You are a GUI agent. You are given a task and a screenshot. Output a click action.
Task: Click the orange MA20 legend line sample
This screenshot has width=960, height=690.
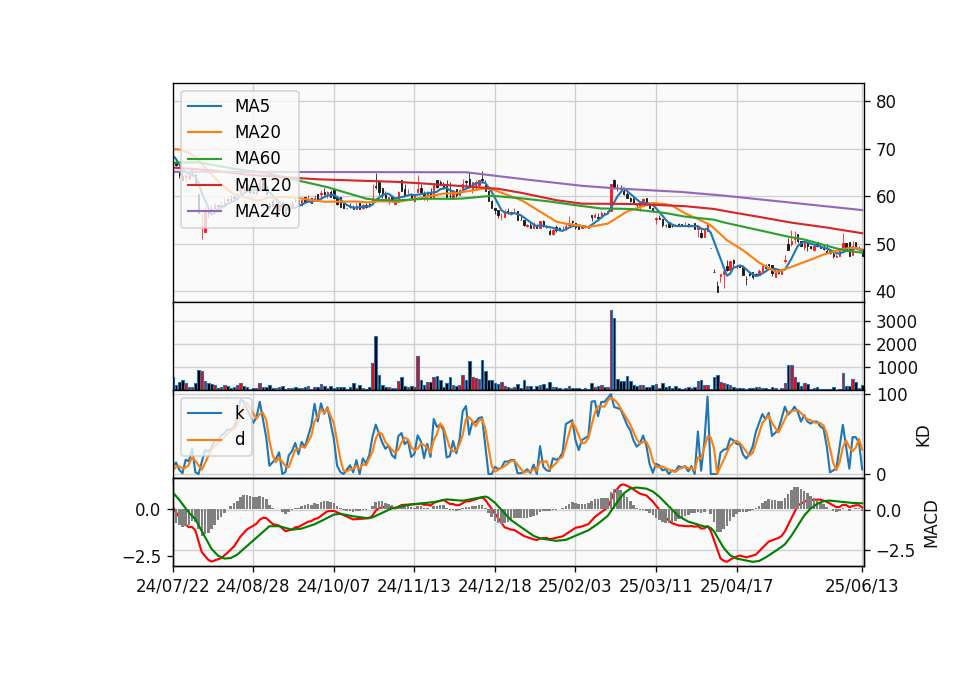click(x=204, y=132)
